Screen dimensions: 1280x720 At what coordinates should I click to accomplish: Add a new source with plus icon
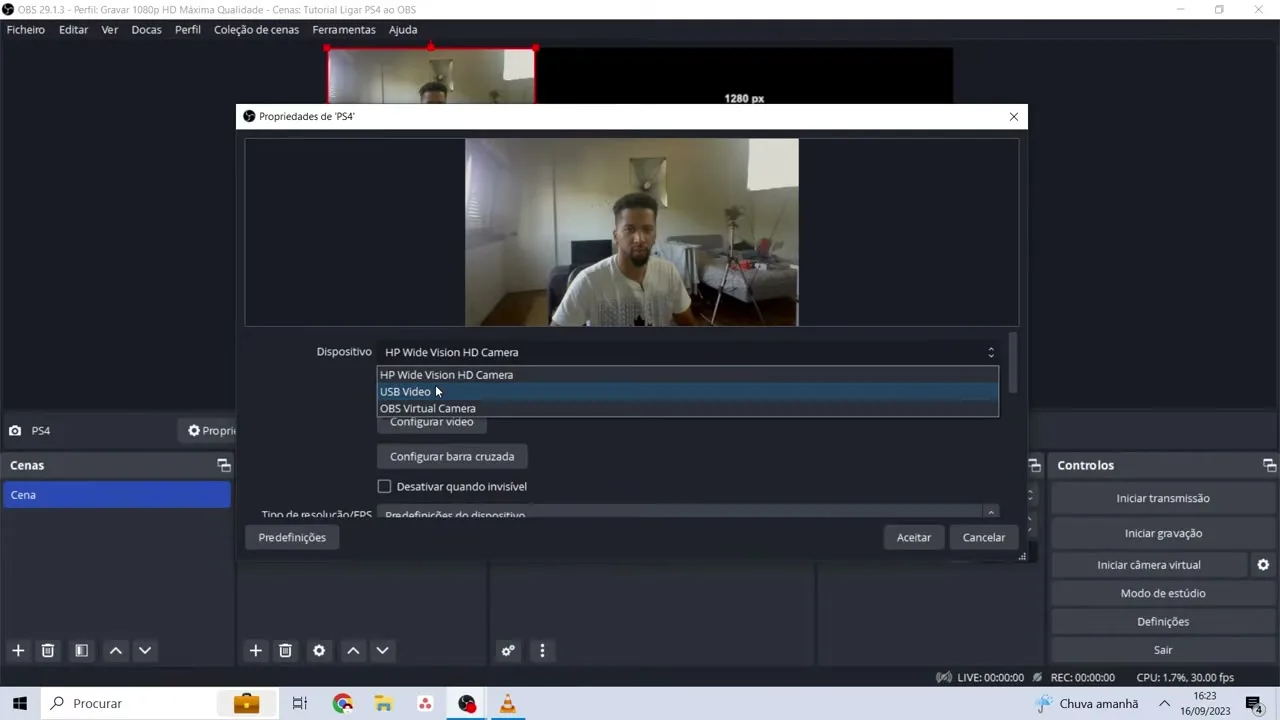pyautogui.click(x=256, y=650)
